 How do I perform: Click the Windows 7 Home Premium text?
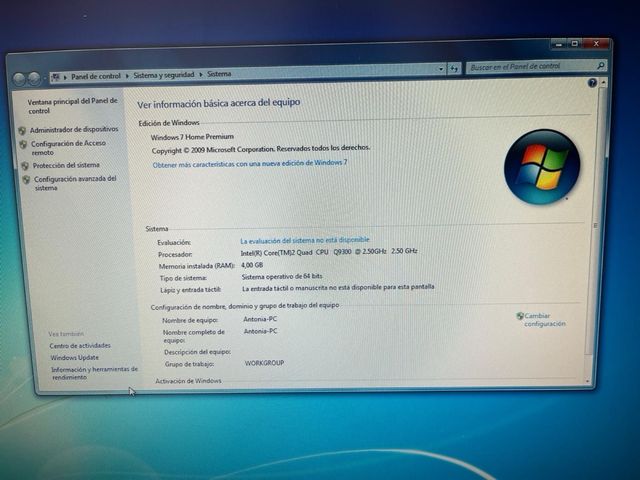192,137
